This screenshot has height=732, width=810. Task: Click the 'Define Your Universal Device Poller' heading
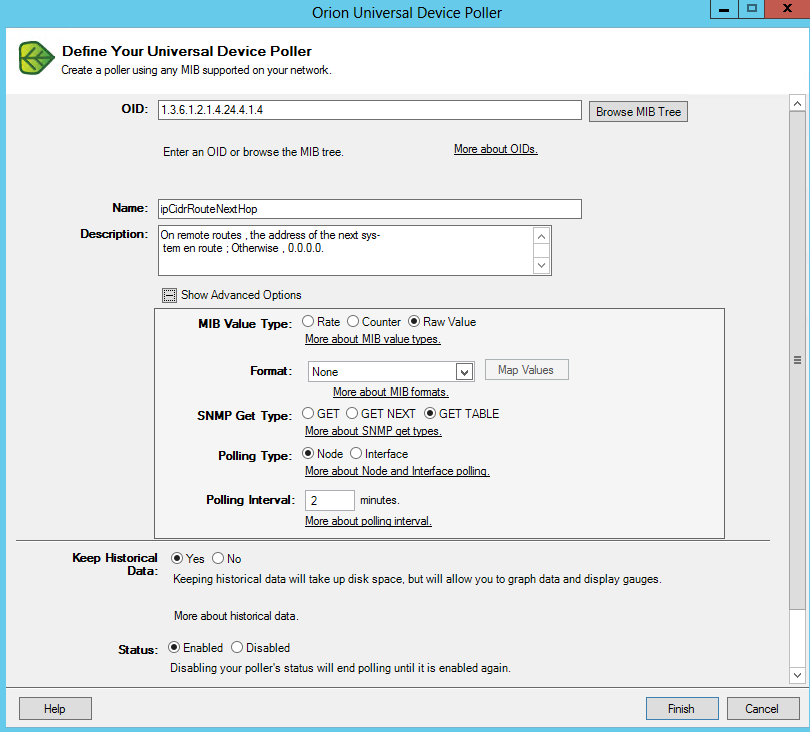[186, 51]
